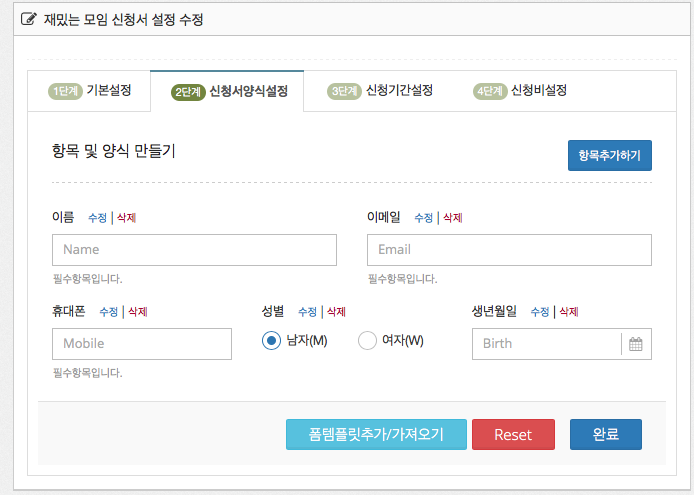Go to 3단계 신청기간설정 tab
This screenshot has height=495, width=694.
(380, 91)
